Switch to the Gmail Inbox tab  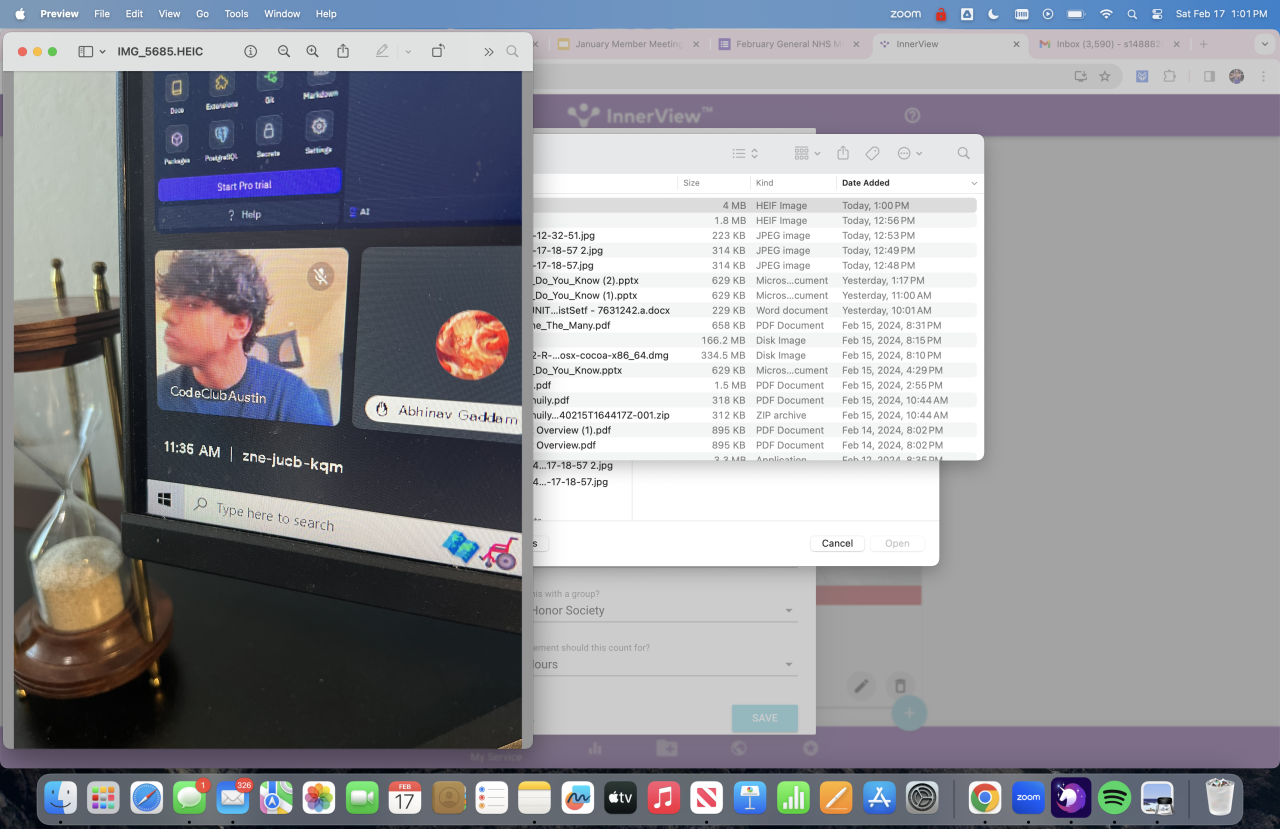(1109, 44)
